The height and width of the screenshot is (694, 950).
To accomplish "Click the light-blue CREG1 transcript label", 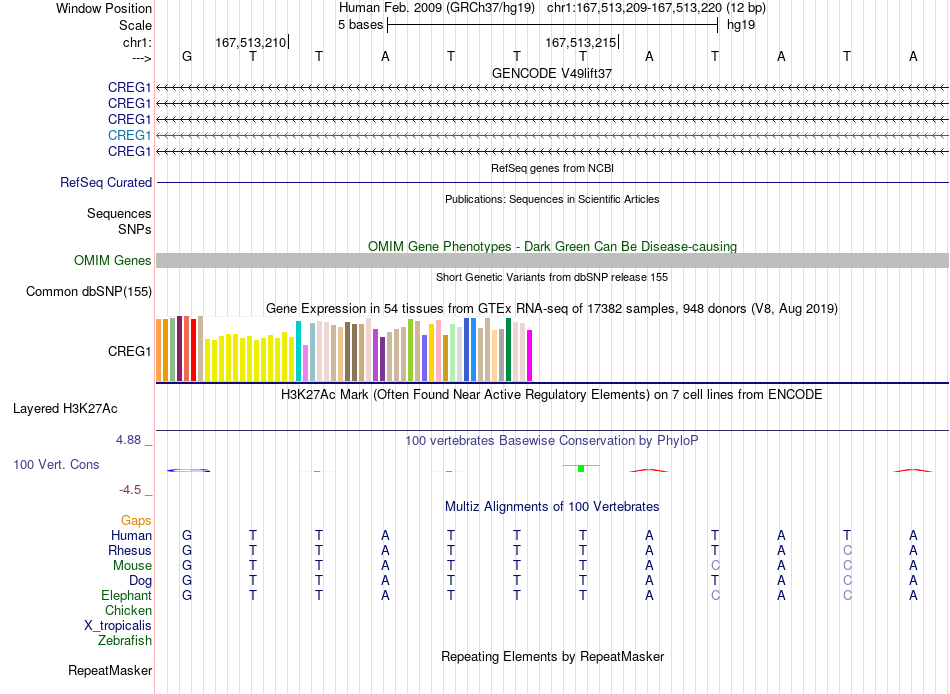I will pos(129,135).
